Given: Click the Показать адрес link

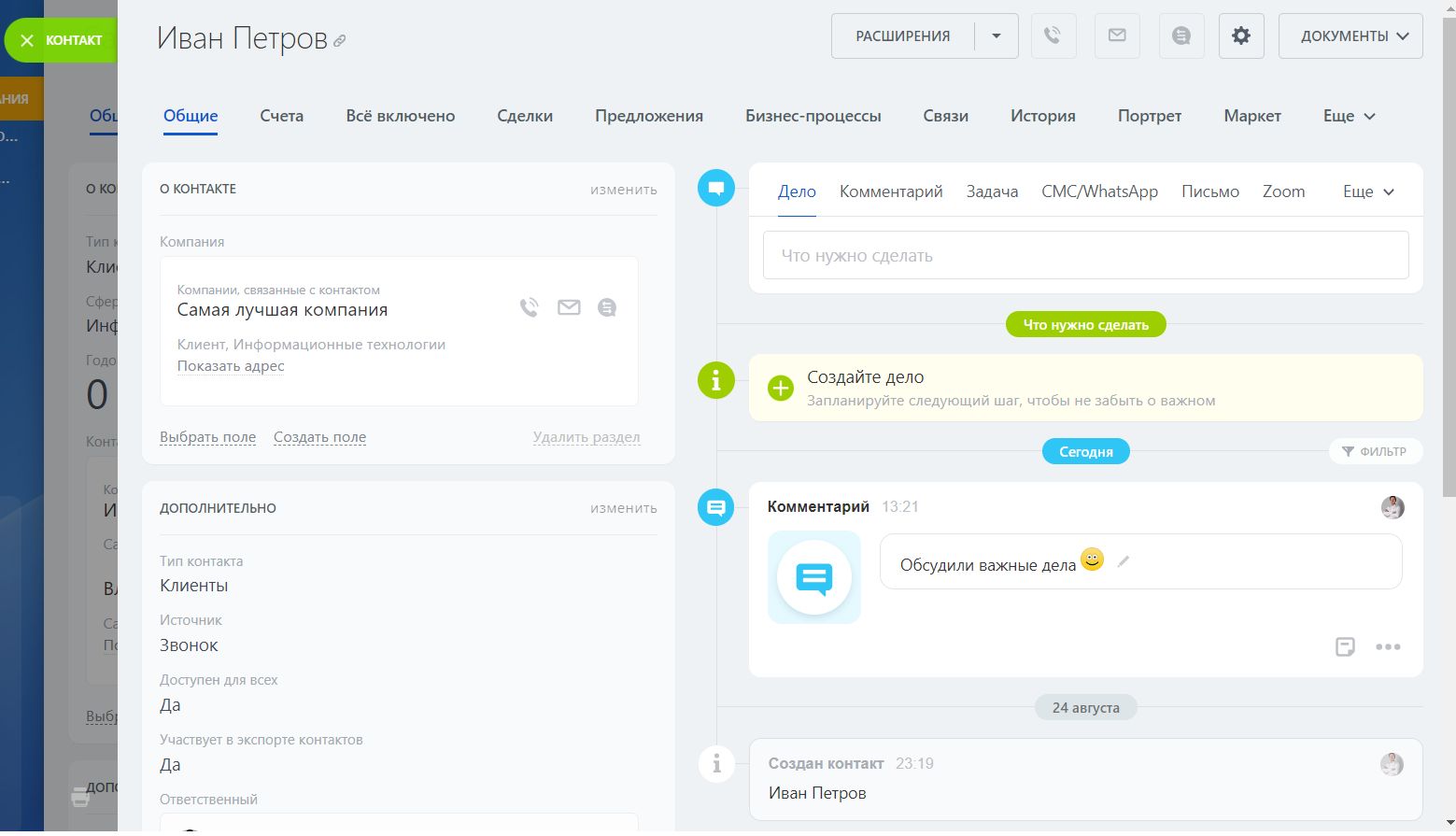Looking at the screenshot, I should [x=231, y=366].
